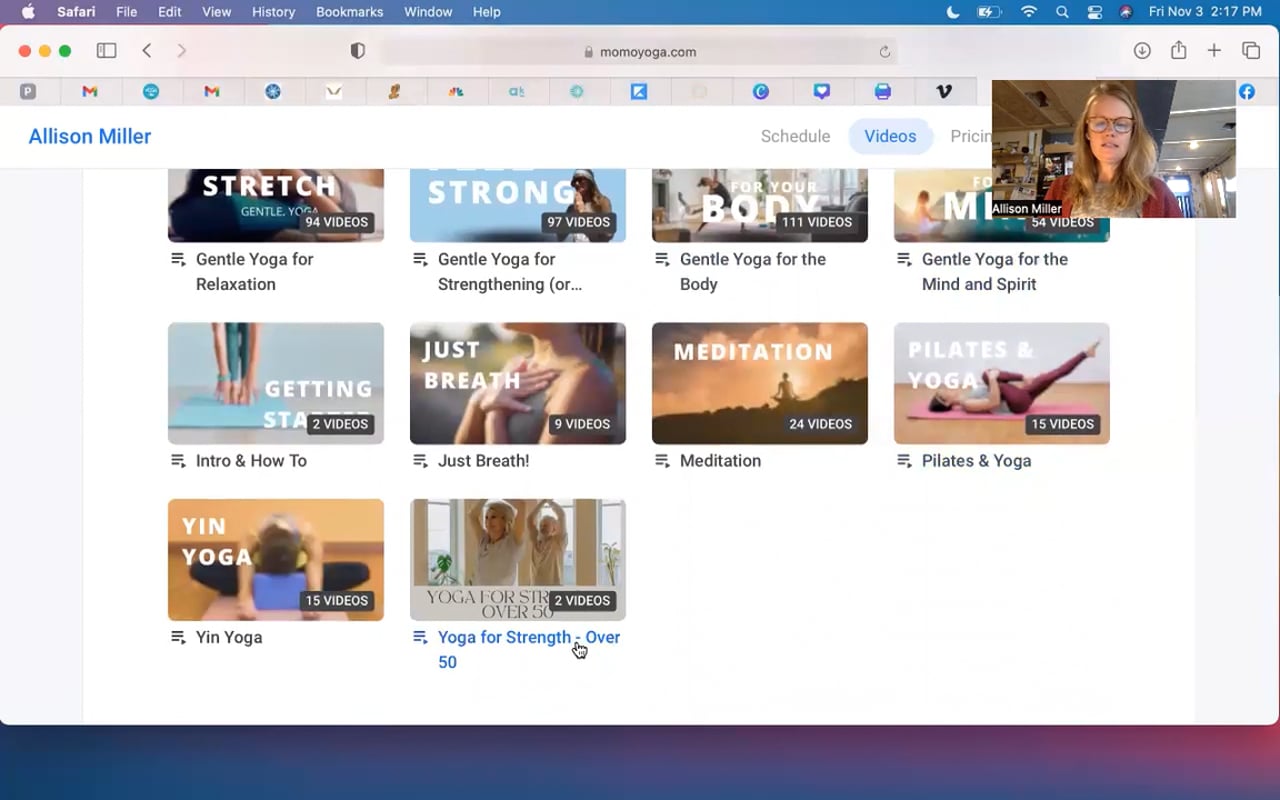
Task: Click the Share icon in Safari toolbar
Action: pyautogui.click(x=1178, y=51)
